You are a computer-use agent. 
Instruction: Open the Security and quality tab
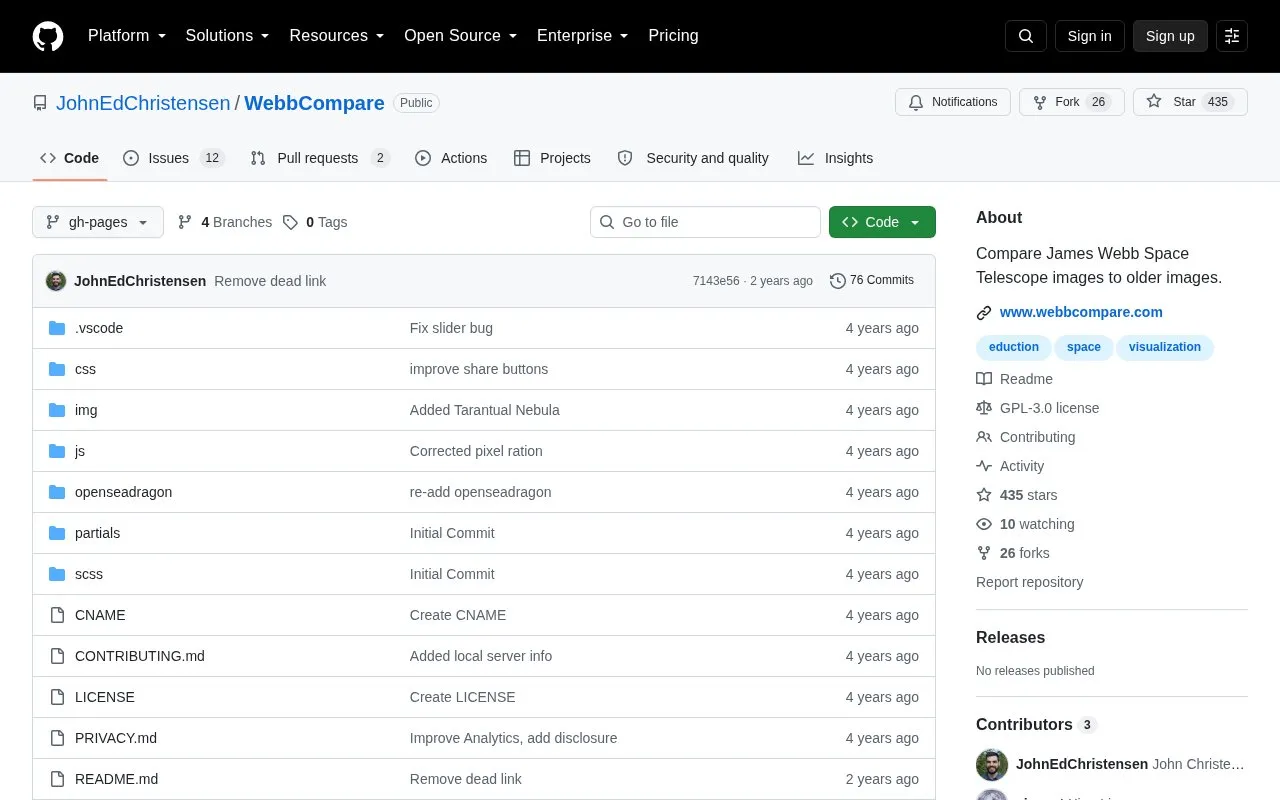tap(693, 158)
